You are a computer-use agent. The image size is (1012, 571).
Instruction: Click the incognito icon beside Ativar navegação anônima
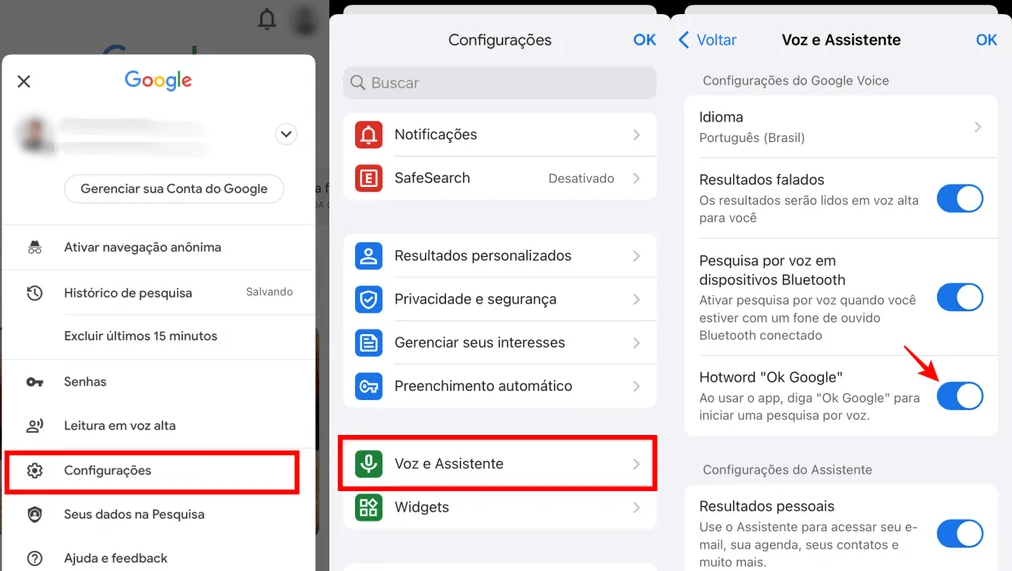point(35,247)
